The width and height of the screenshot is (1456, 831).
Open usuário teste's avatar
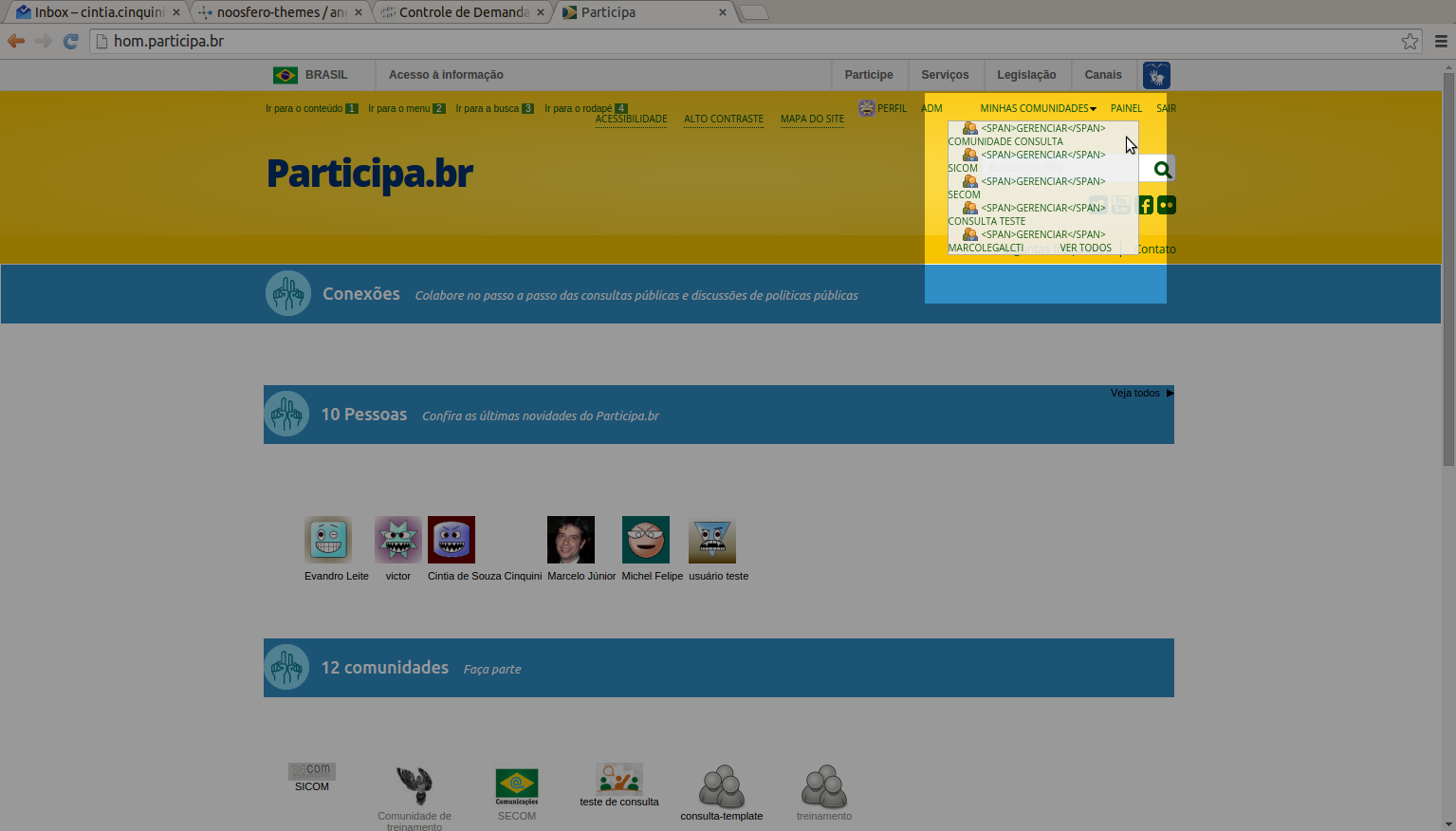click(712, 540)
